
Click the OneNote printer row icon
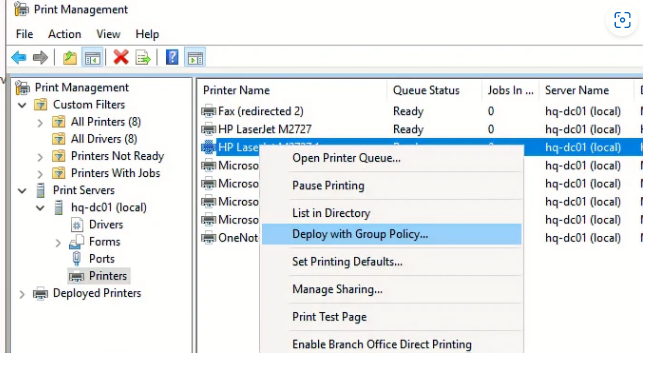coord(209,238)
